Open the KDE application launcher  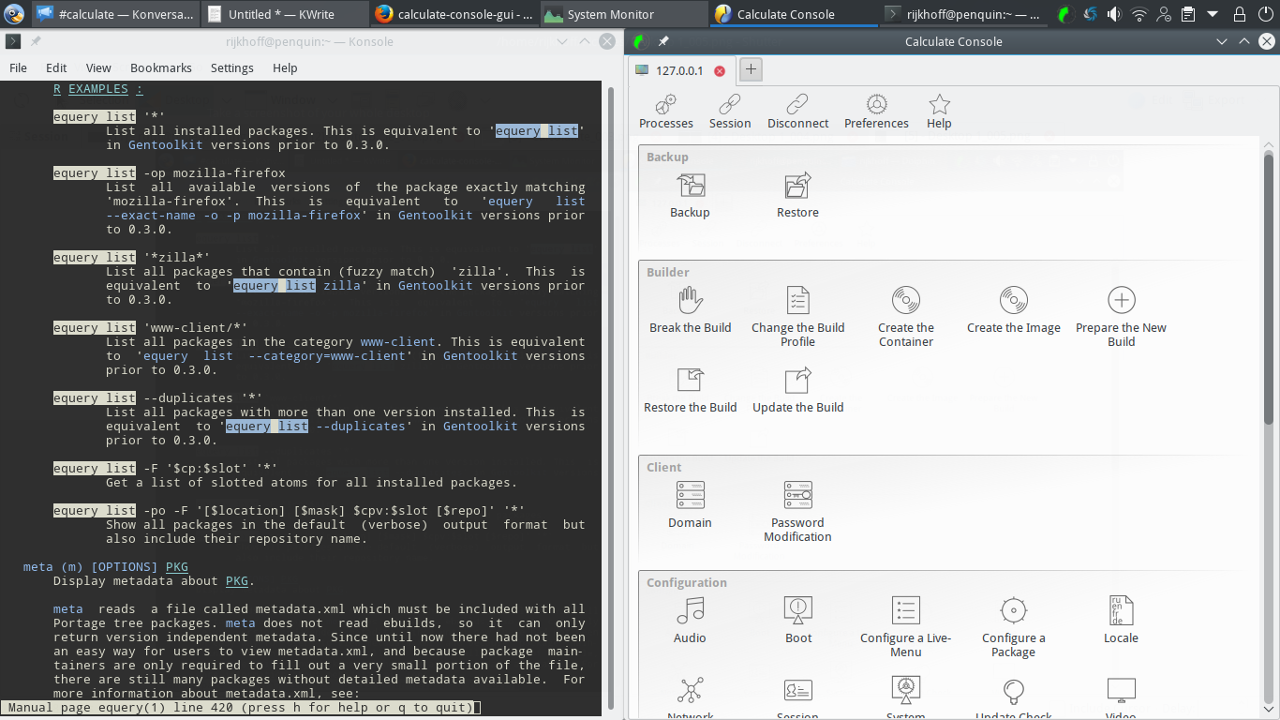pos(14,14)
